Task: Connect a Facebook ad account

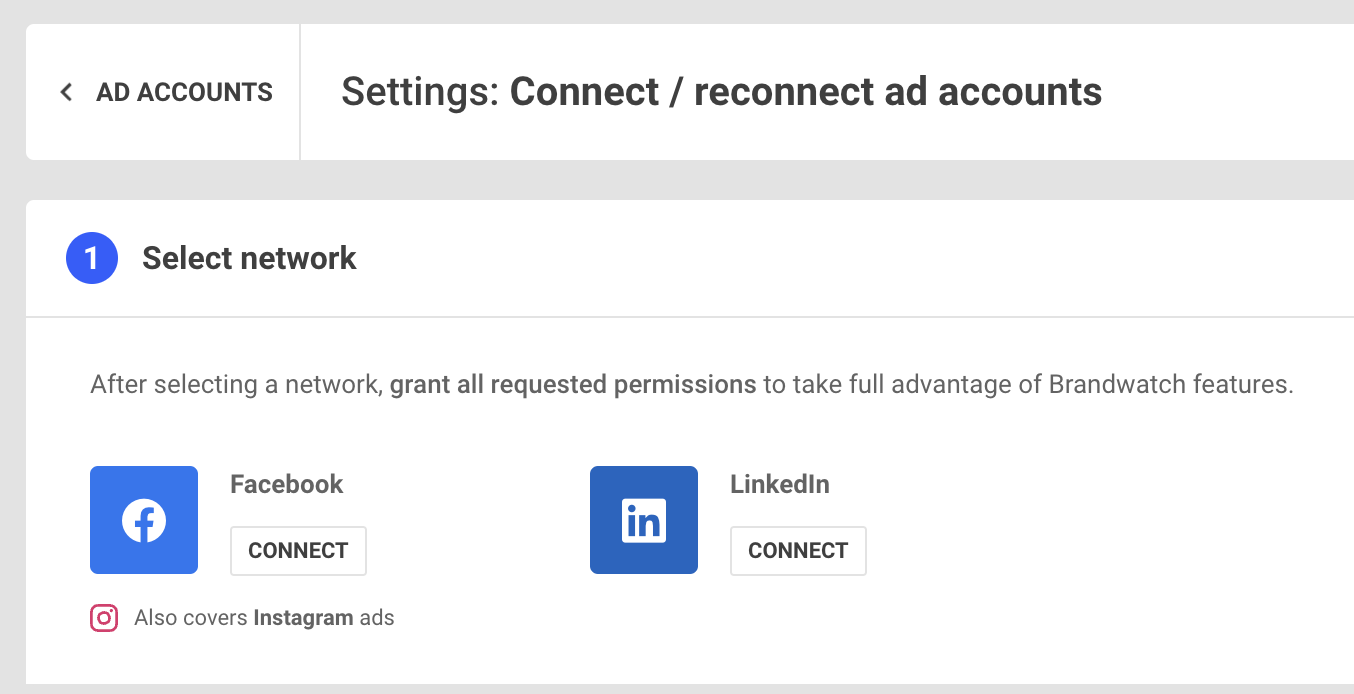Action: [298, 551]
